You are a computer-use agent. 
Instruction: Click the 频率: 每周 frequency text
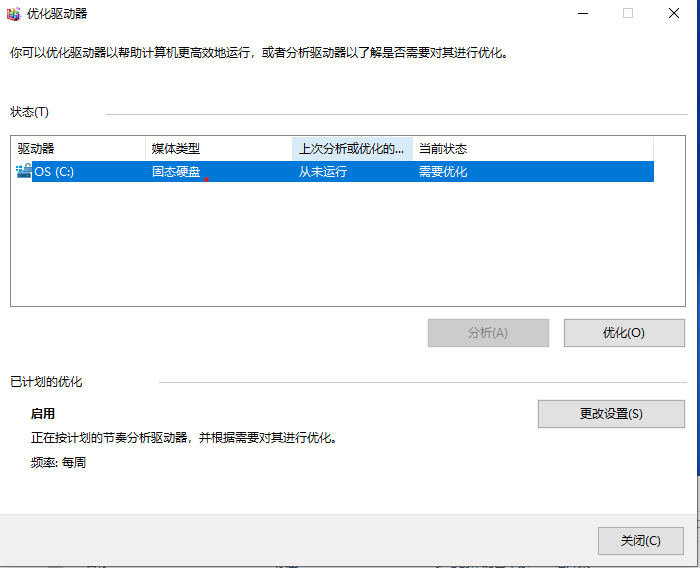[x=58, y=462]
